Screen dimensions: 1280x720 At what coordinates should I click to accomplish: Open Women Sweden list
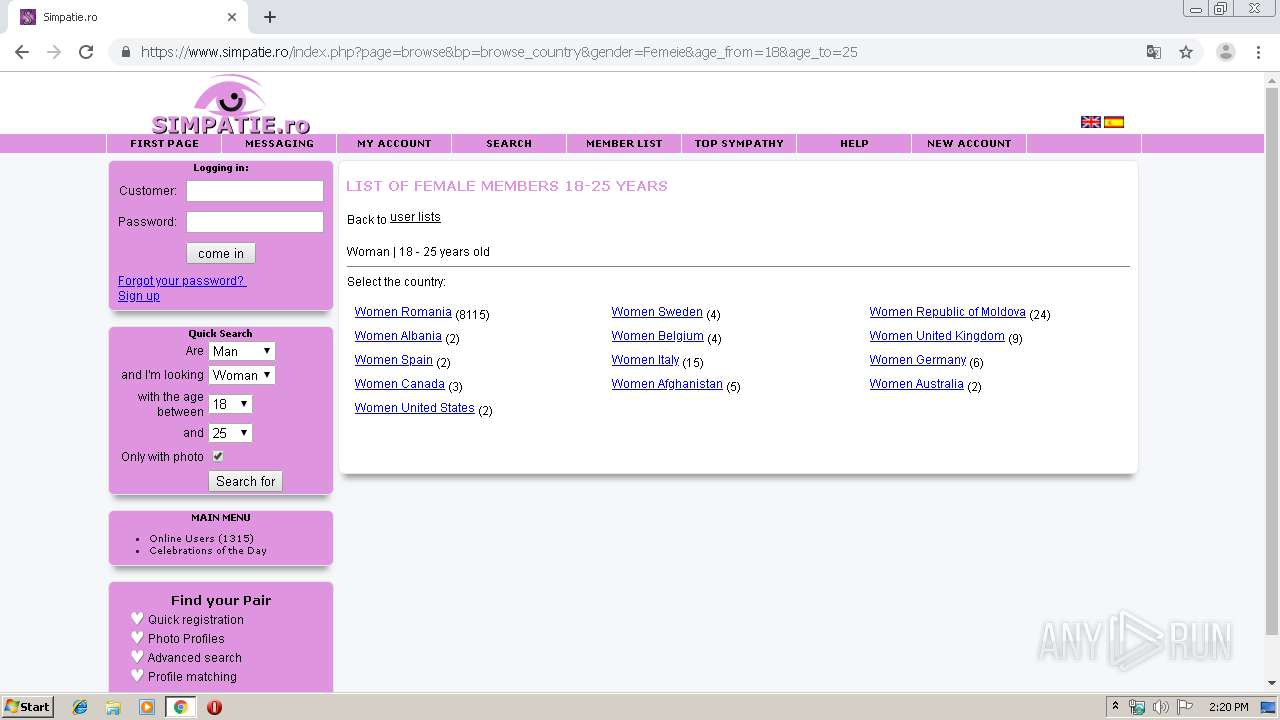point(657,312)
